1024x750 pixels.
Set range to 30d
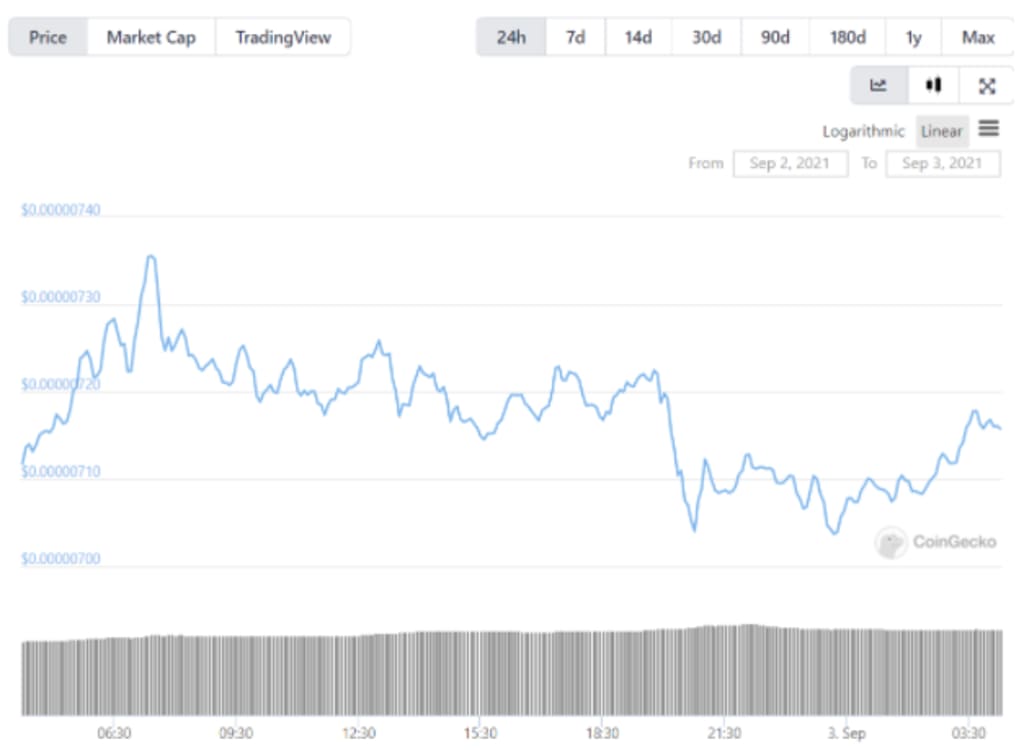pyautogui.click(x=707, y=37)
